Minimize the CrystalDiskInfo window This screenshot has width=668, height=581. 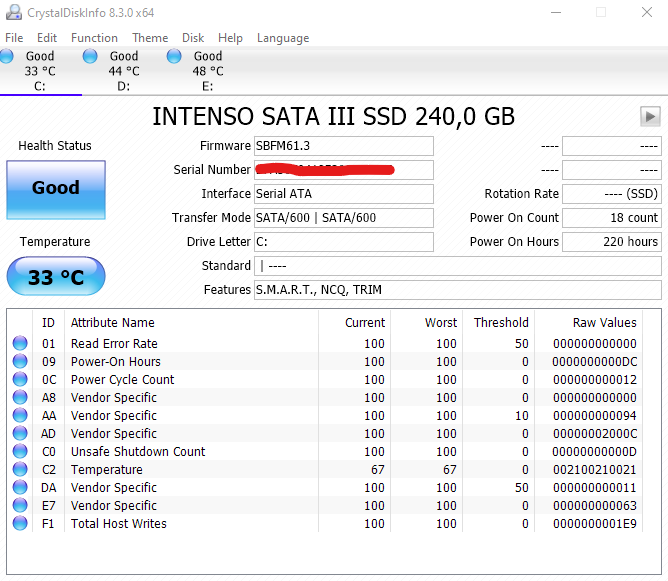(x=556, y=12)
